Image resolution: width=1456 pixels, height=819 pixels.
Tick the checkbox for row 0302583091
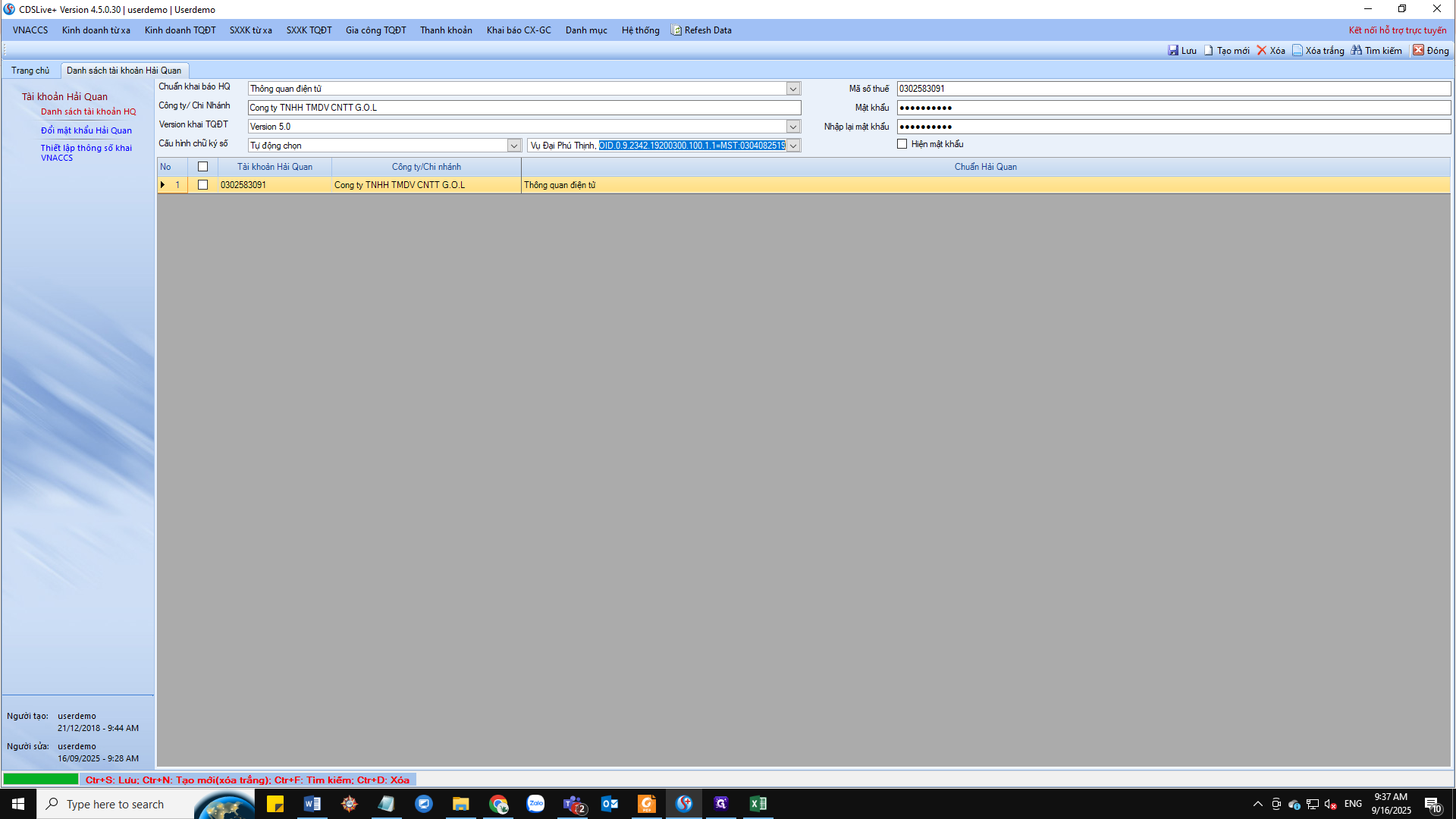pos(202,185)
